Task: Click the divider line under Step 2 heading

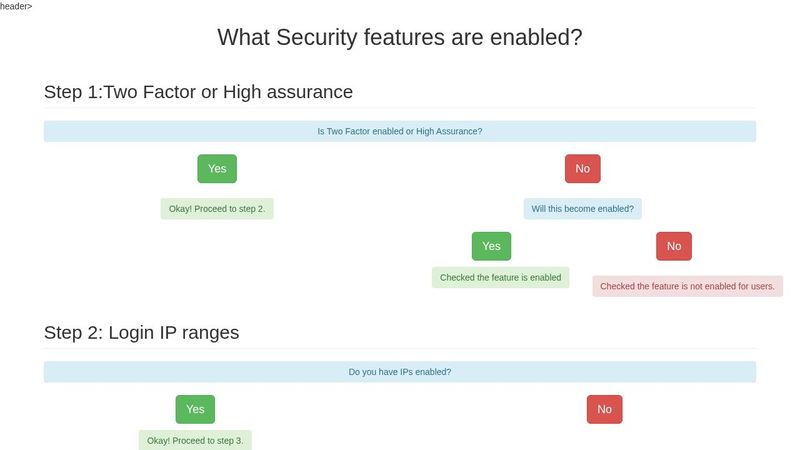Action: coord(400,348)
